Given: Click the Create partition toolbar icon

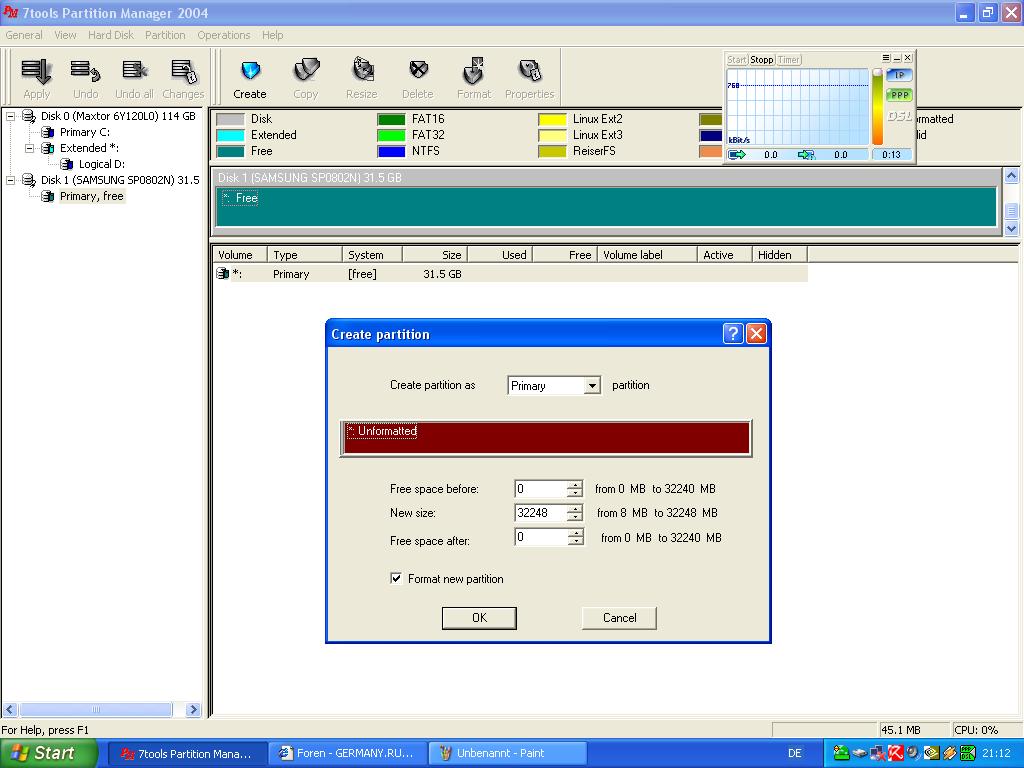Looking at the screenshot, I should point(250,71).
